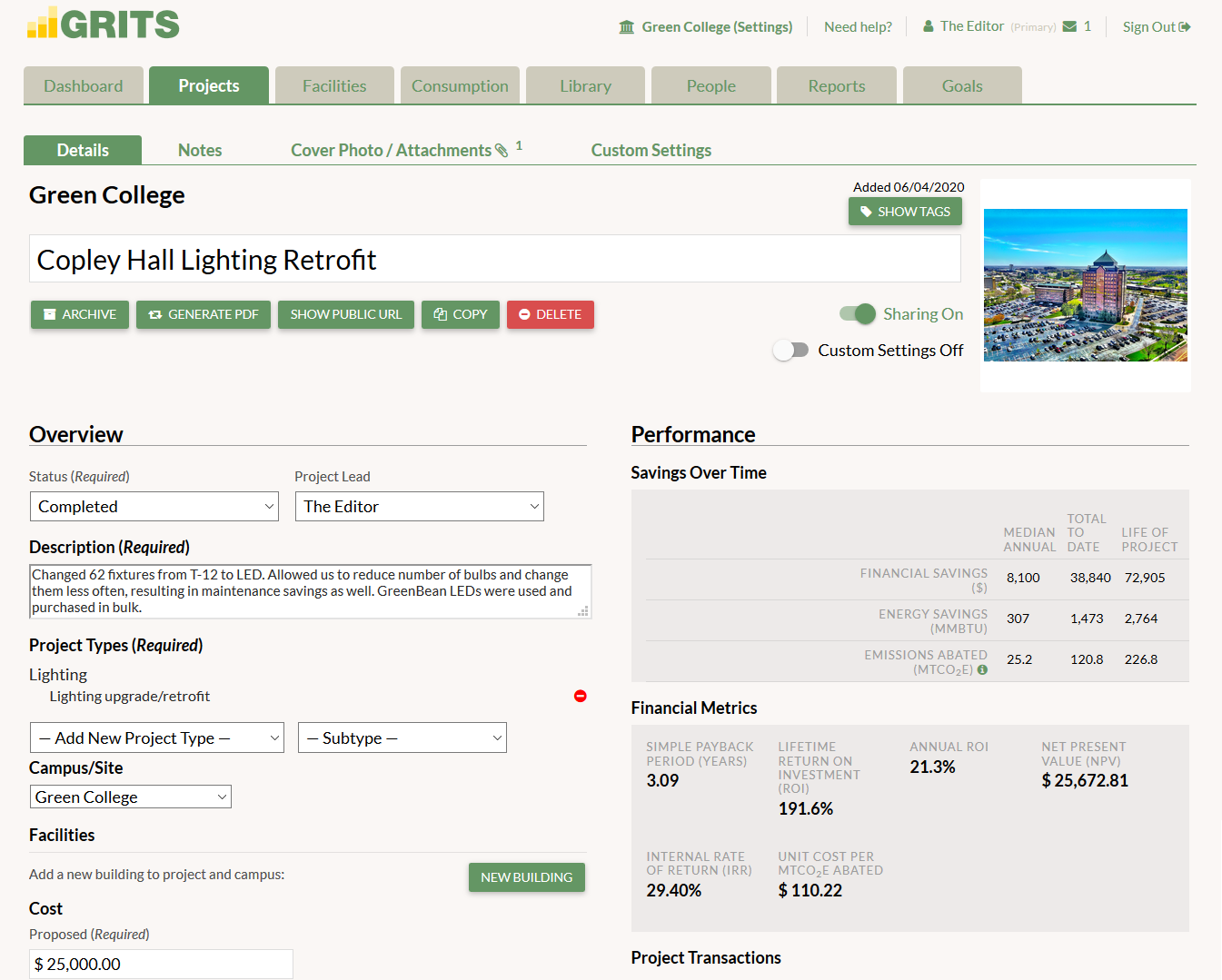Click the paperclip icon beside Attachments
This screenshot has width=1222, height=980.
(502, 151)
